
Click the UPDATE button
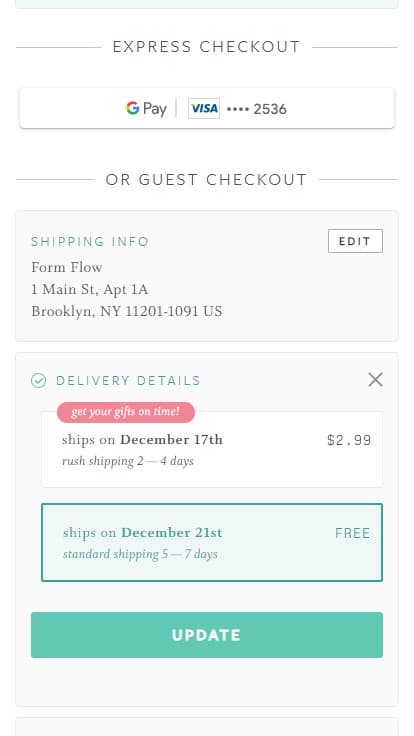[207, 635]
